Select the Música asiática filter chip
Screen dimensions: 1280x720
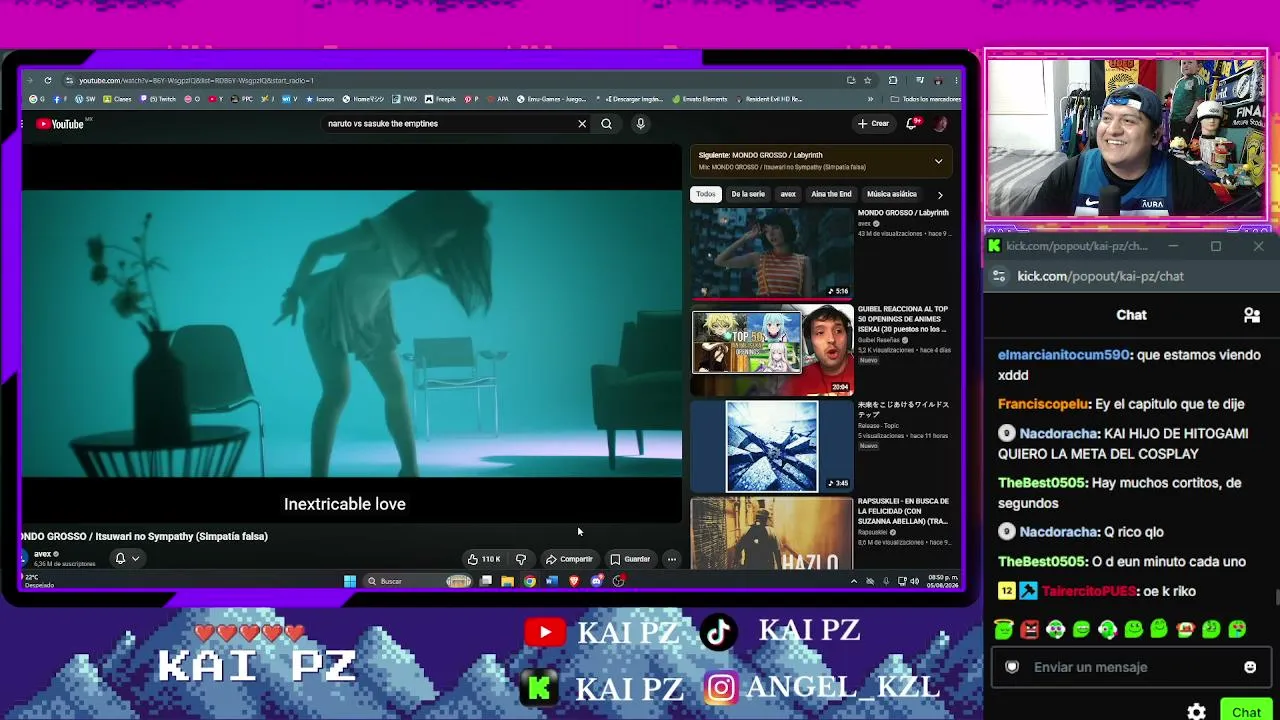pyautogui.click(x=892, y=194)
